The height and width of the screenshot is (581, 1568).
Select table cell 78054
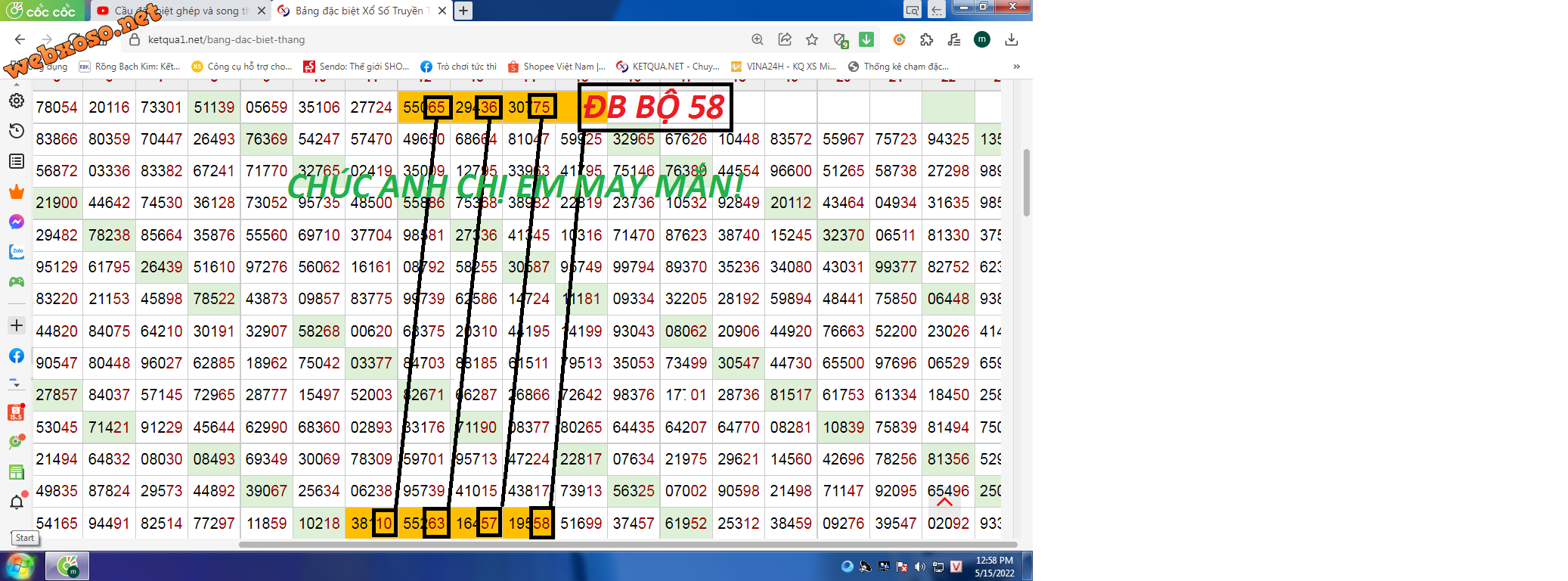tap(57, 107)
